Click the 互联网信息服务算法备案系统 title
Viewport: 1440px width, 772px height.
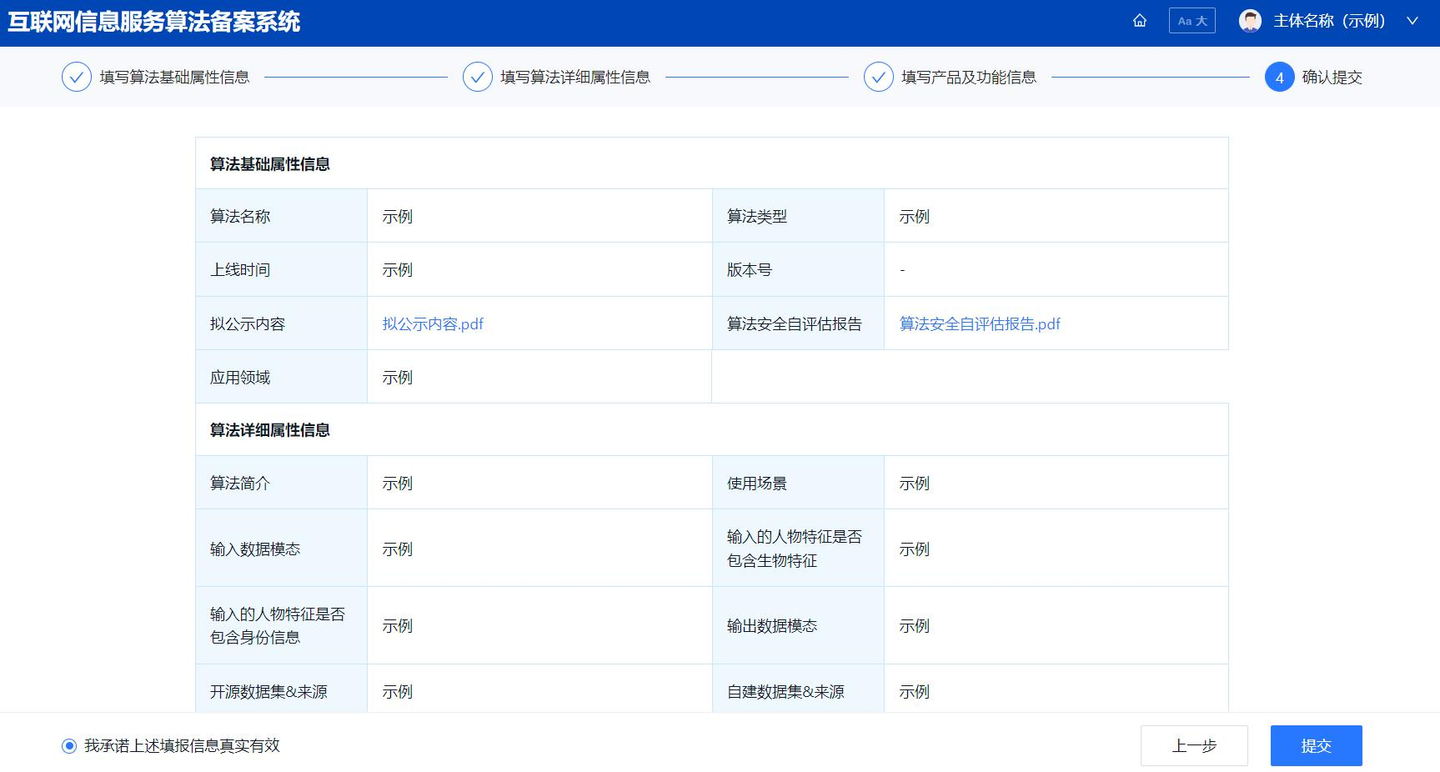(x=154, y=22)
